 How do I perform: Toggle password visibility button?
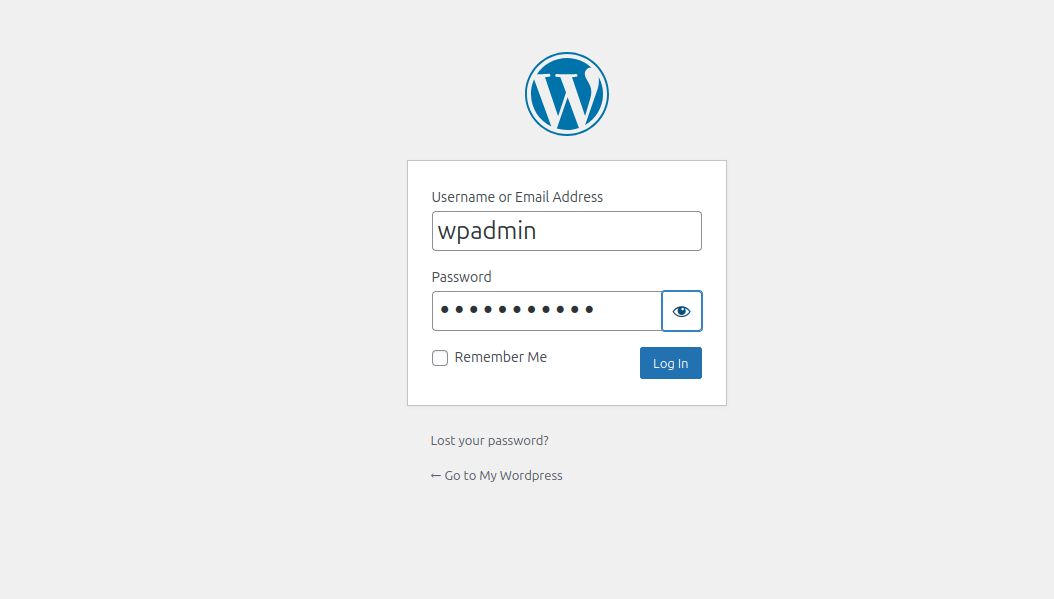682,311
